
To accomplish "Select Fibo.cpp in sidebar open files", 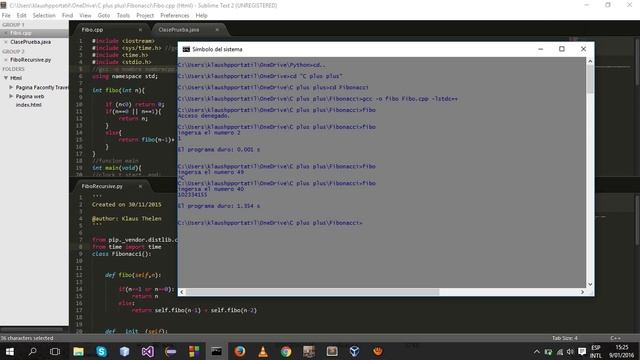I will click(34, 33).
